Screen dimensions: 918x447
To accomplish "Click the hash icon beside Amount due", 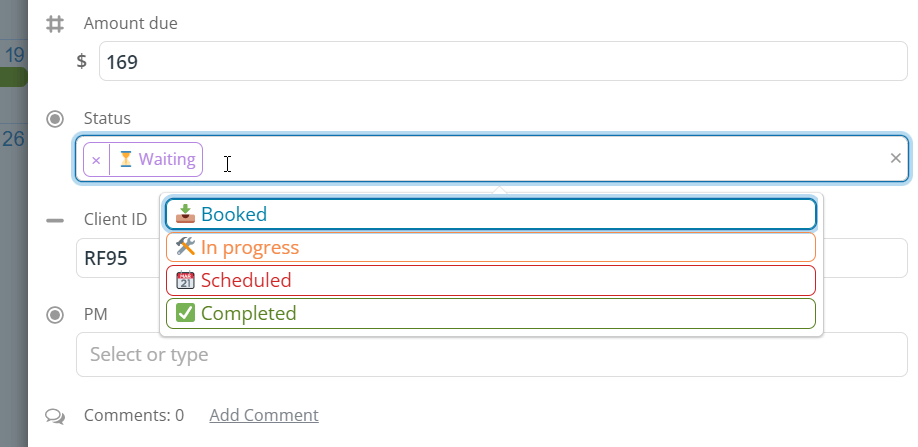I will 56,23.
